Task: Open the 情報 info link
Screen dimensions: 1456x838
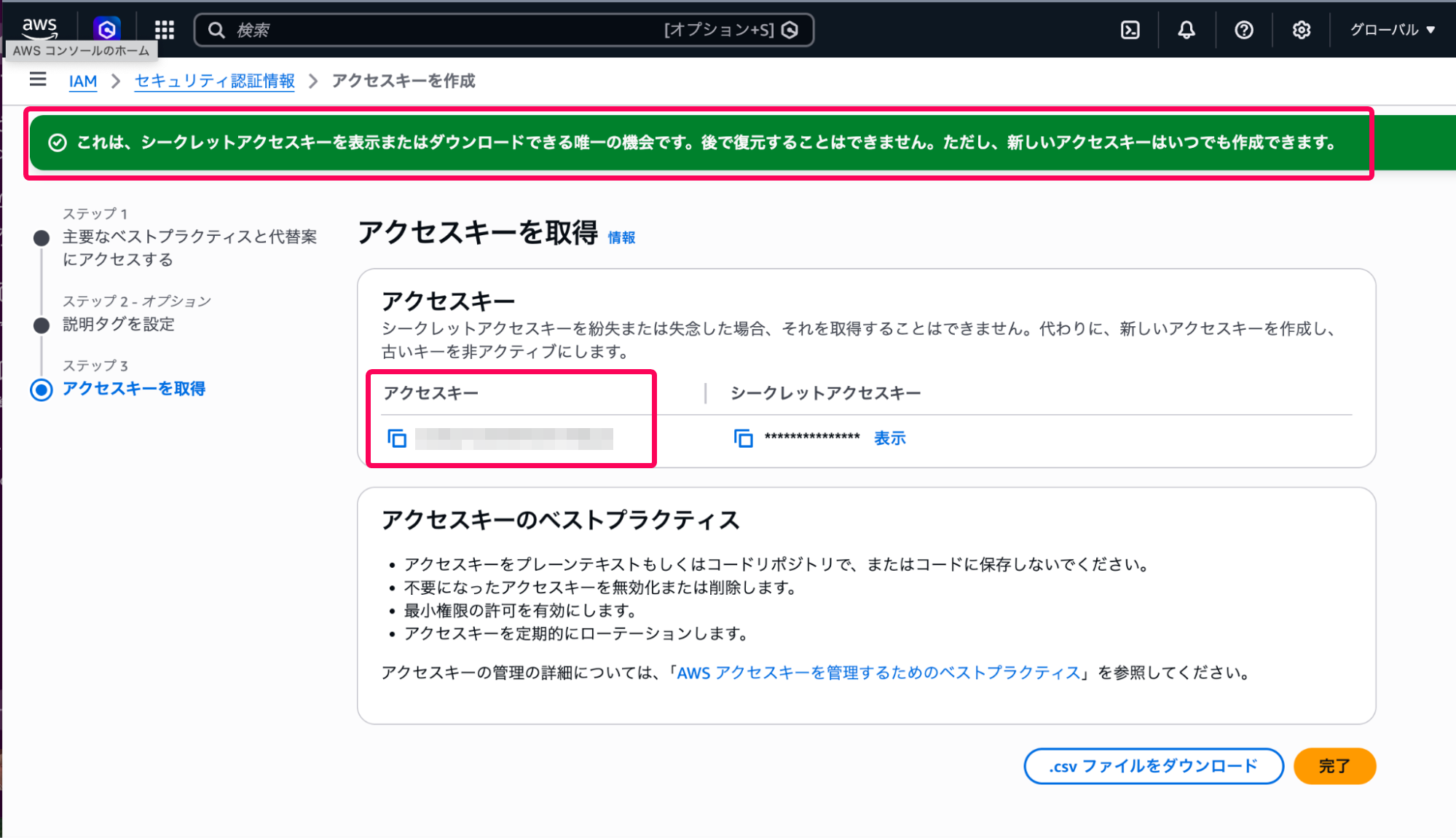Action: pyautogui.click(x=621, y=237)
